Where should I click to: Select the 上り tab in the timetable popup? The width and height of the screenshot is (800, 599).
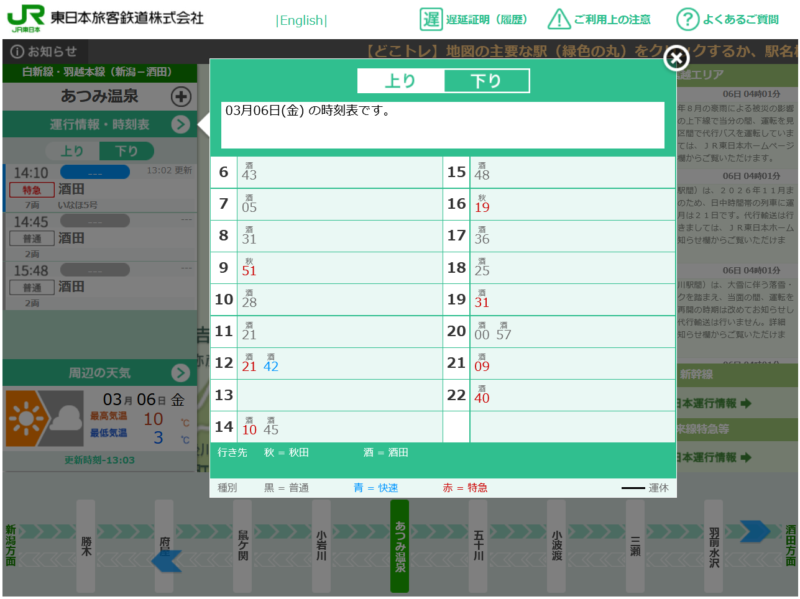pyautogui.click(x=400, y=81)
